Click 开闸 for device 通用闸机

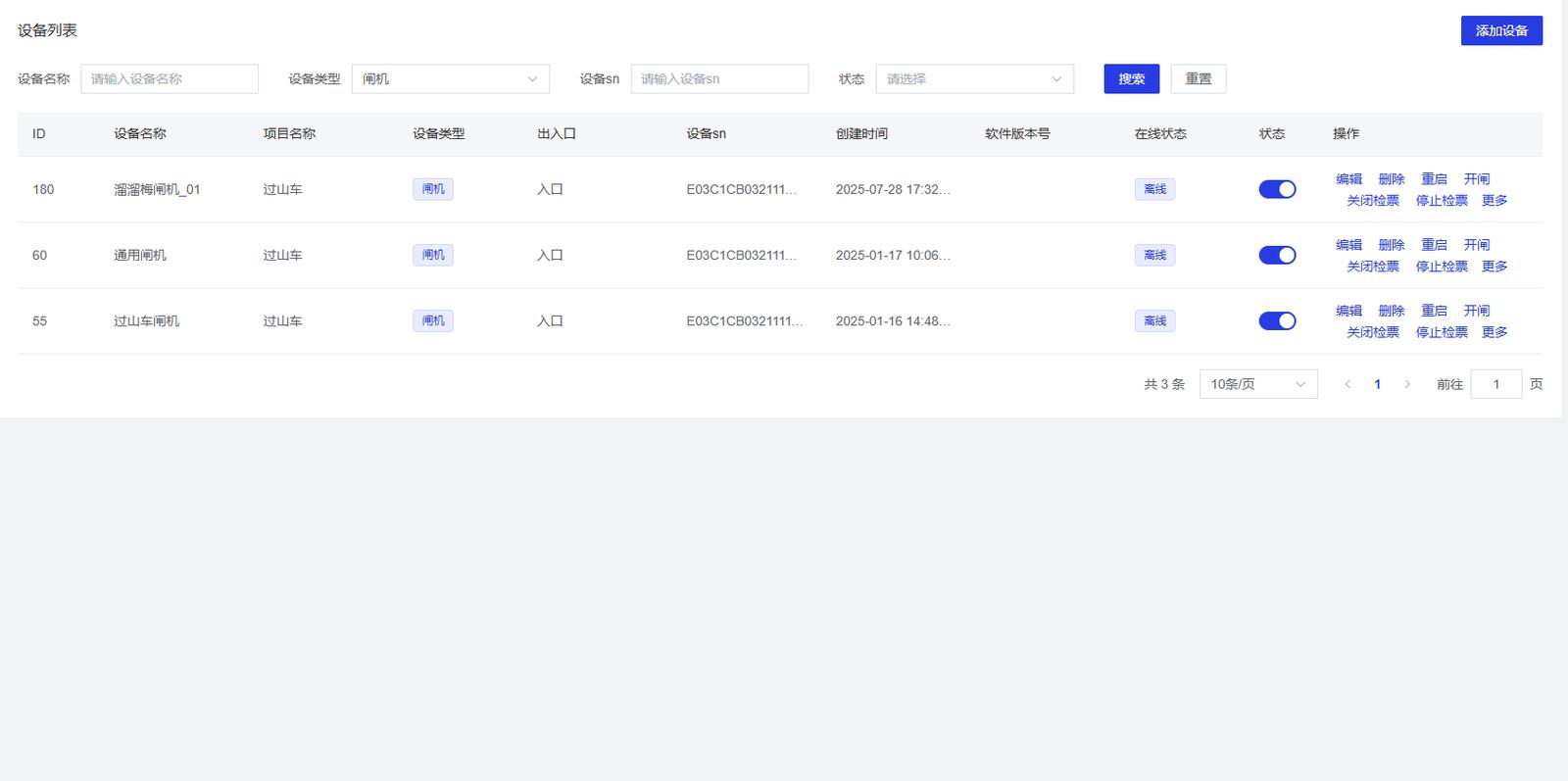click(1477, 245)
